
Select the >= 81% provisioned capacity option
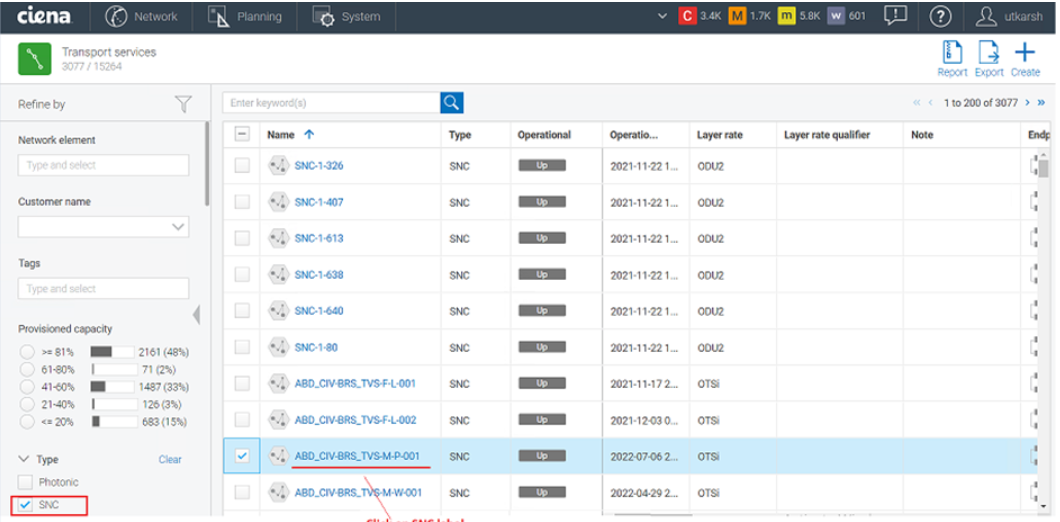pos(27,352)
